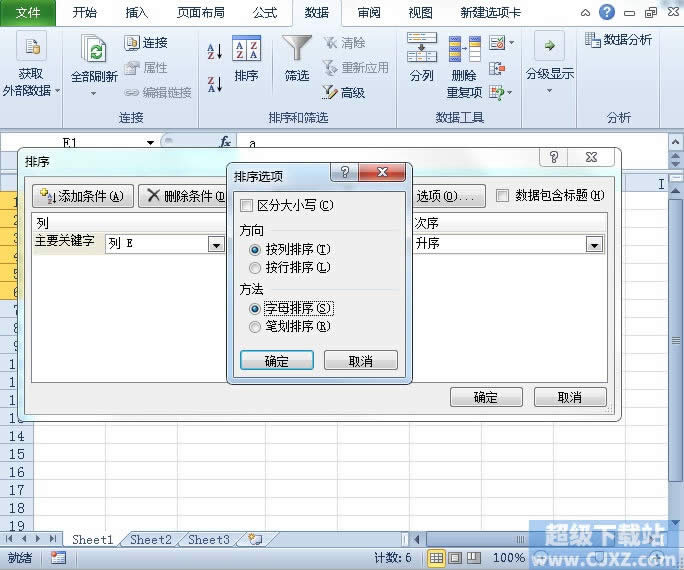684x570 pixels.
Task: Select the 笔划排序 radio option
Action: [x=255, y=326]
